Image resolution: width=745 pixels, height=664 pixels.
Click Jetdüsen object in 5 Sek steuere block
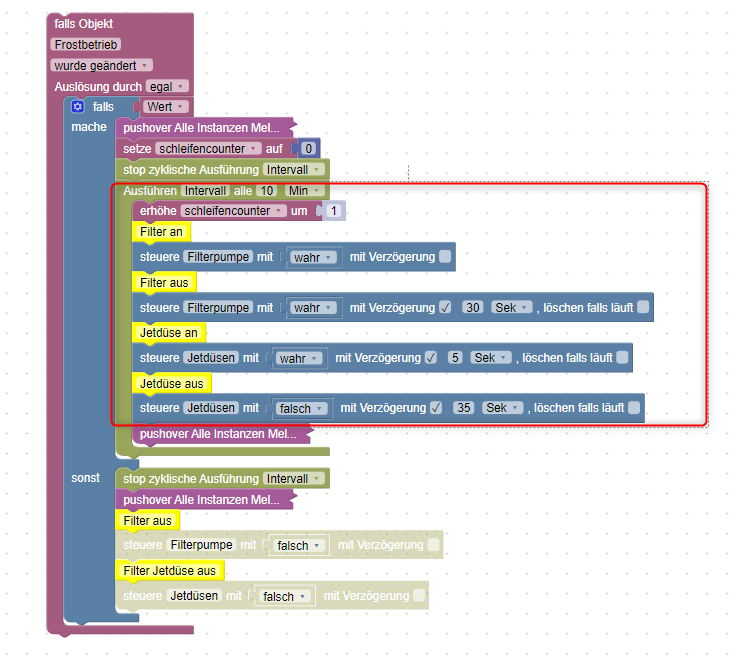tap(211, 358)
